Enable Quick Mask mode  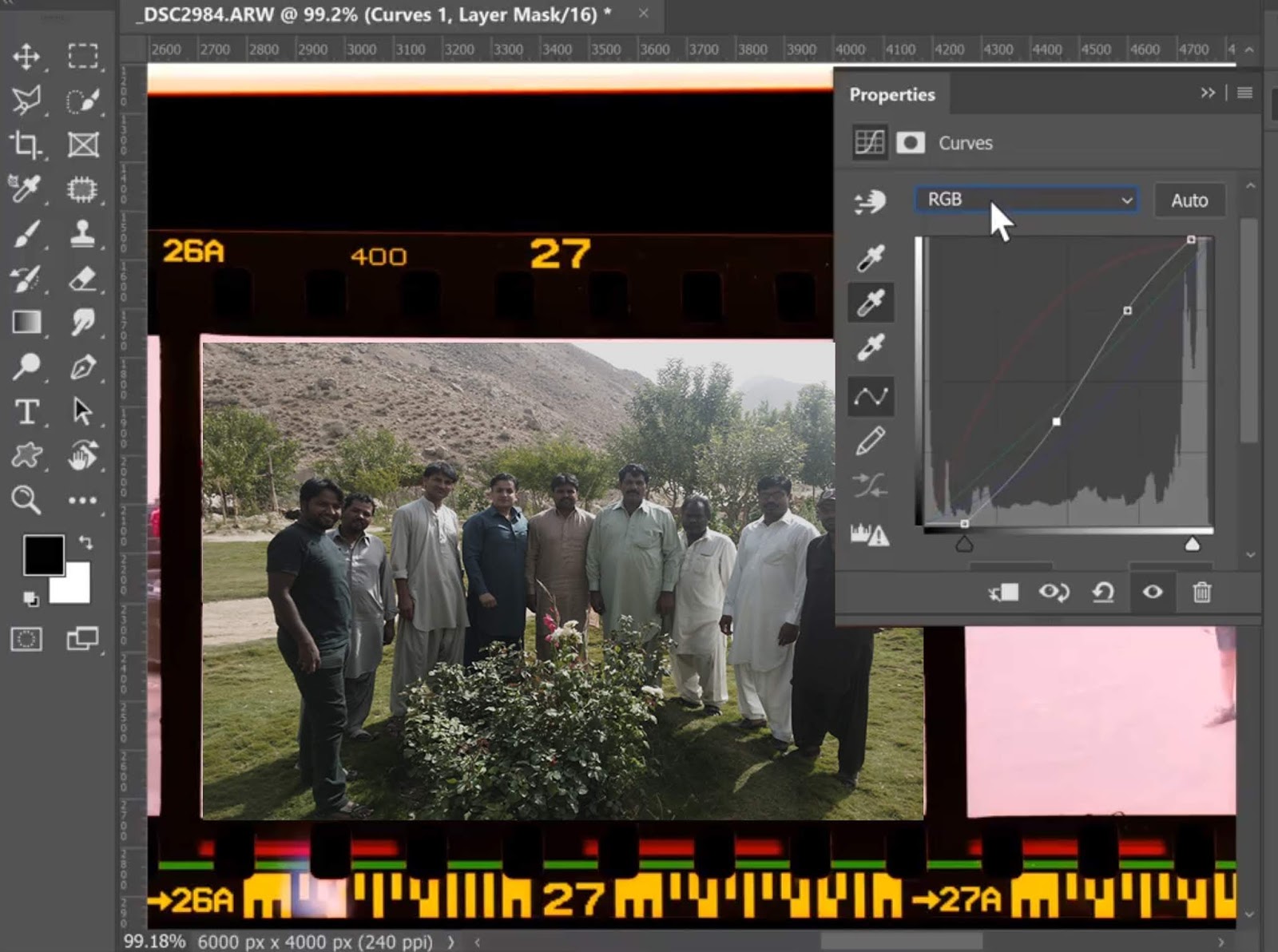tap(26, 639)
